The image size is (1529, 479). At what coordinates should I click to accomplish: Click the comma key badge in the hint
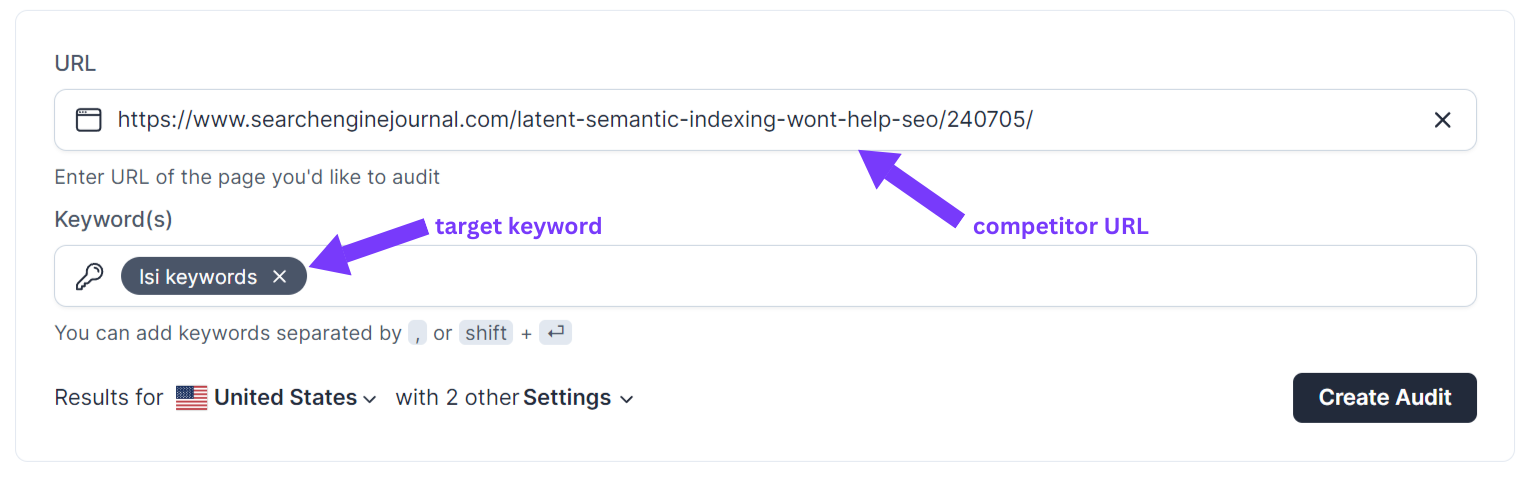click(x=418, y=333)
